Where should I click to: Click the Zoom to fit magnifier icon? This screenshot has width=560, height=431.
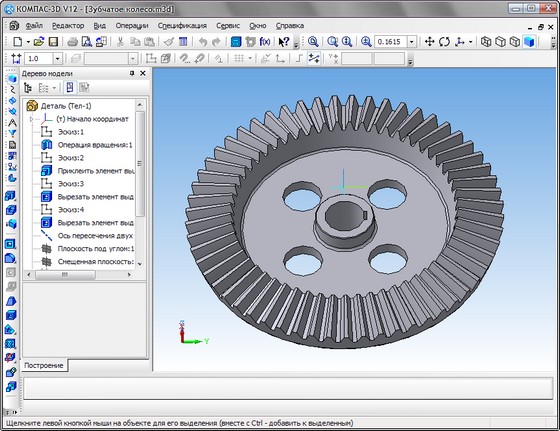313,42
